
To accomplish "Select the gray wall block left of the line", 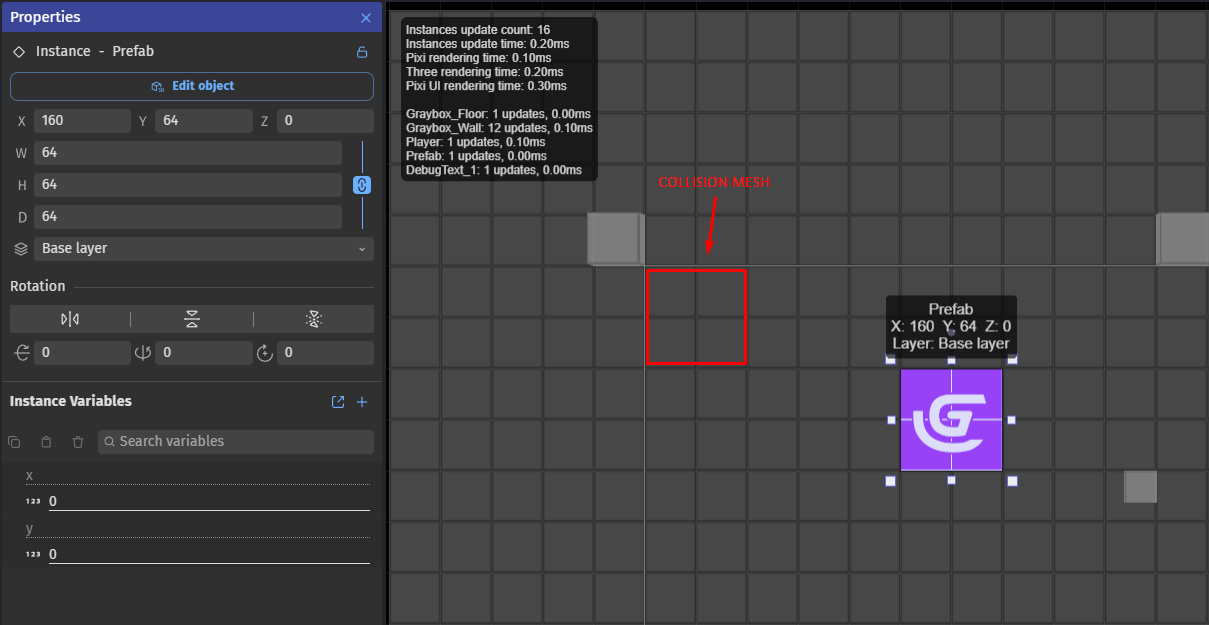I will tap(614, 239).
